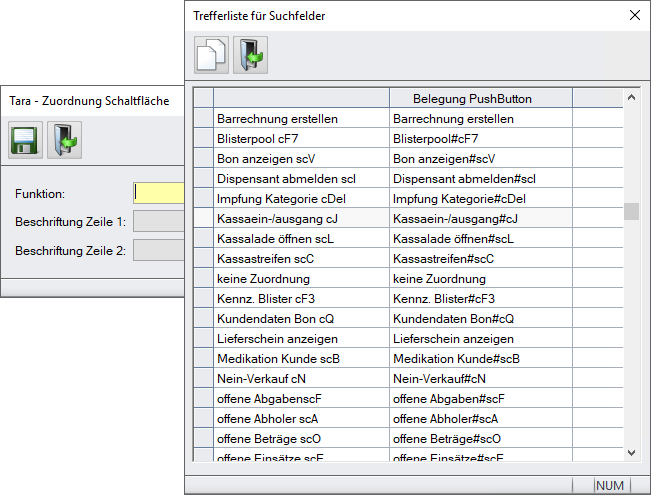Select Blisterpool cF7 in the first column

300,138
